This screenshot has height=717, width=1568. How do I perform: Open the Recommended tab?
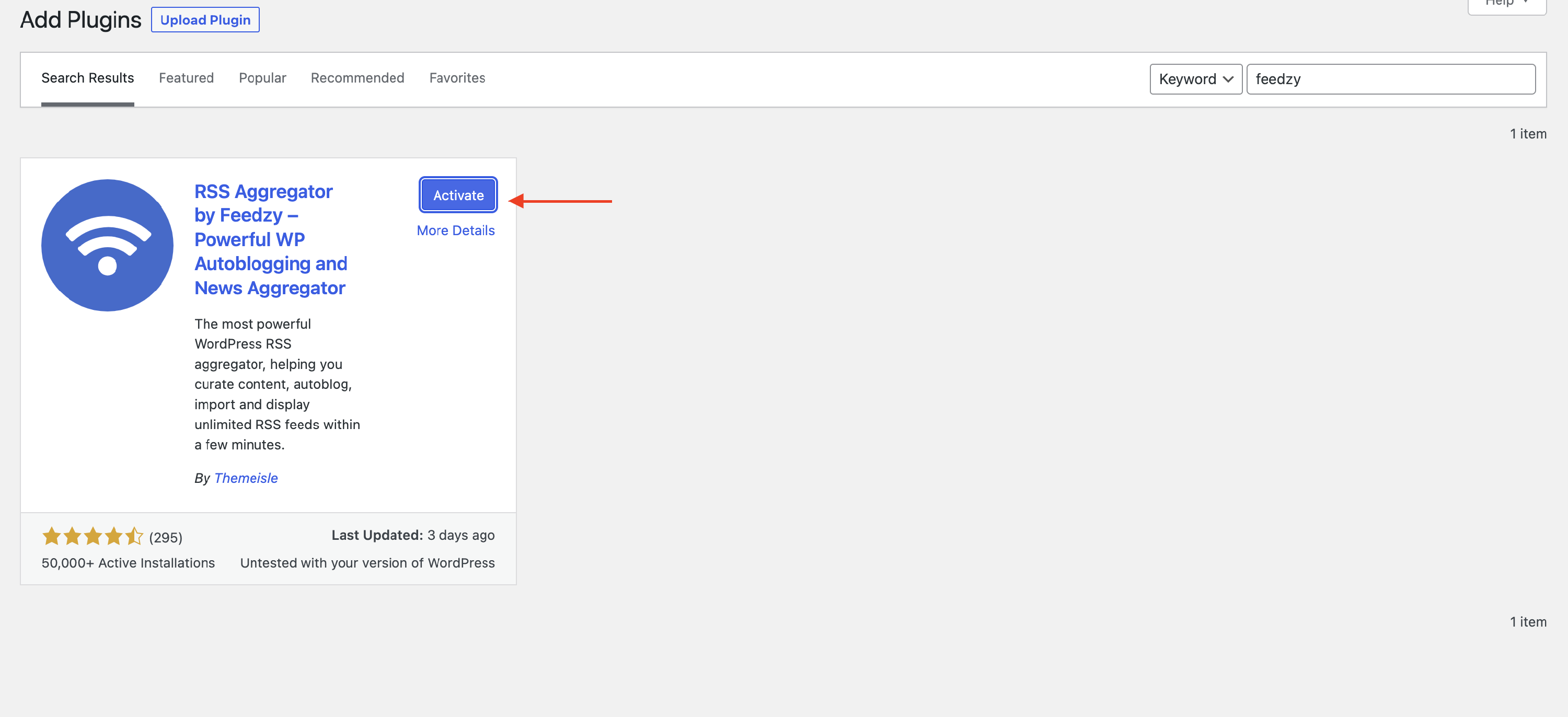click(x=358, y=78)
